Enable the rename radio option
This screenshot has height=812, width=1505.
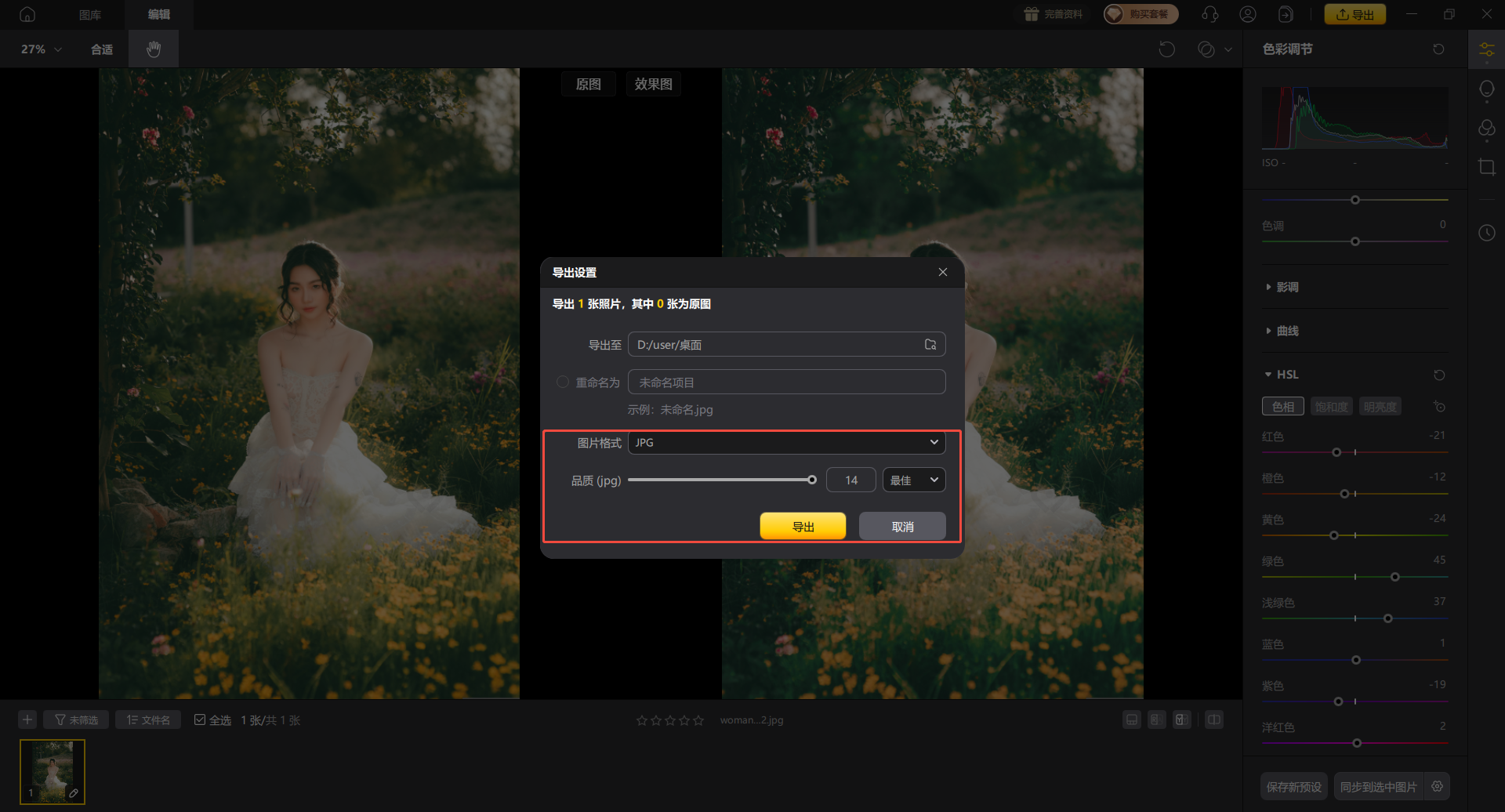[x=562, y=382]
